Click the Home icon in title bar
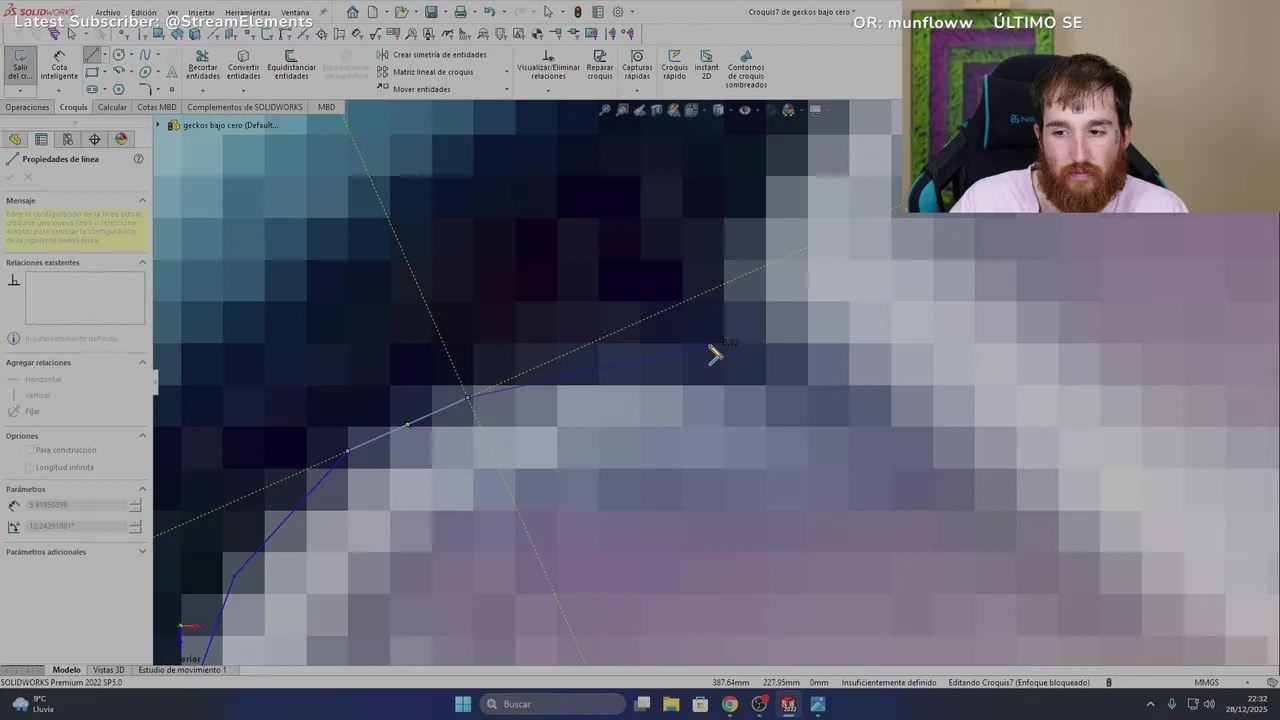Screen dimensions: 1280x720 click(x=352, y=12)
